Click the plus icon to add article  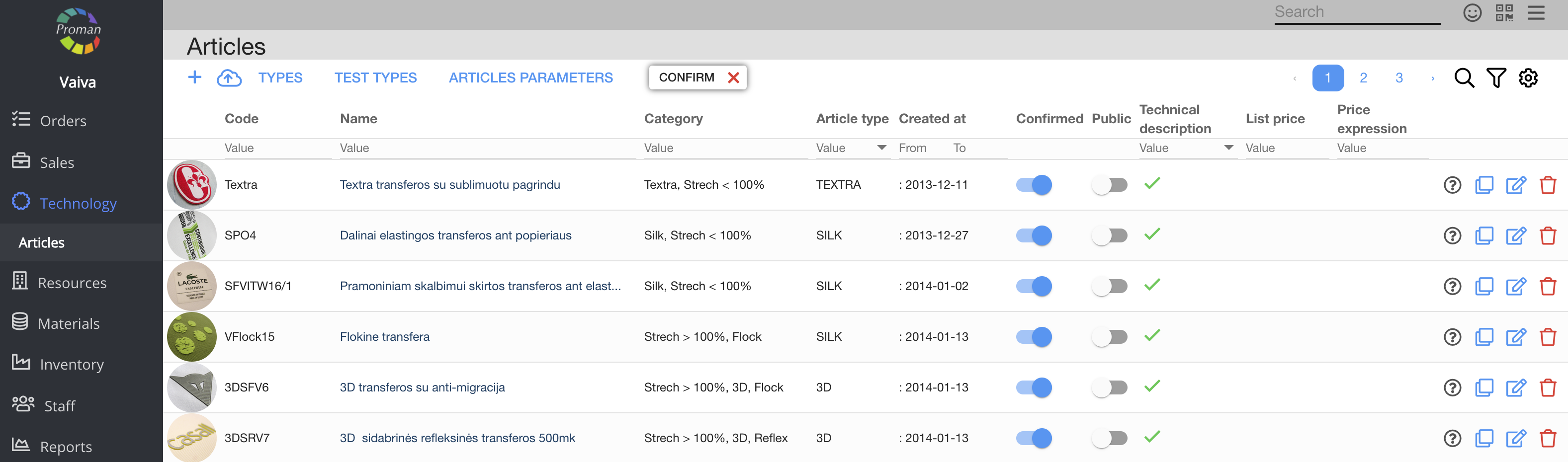point(194,77)
